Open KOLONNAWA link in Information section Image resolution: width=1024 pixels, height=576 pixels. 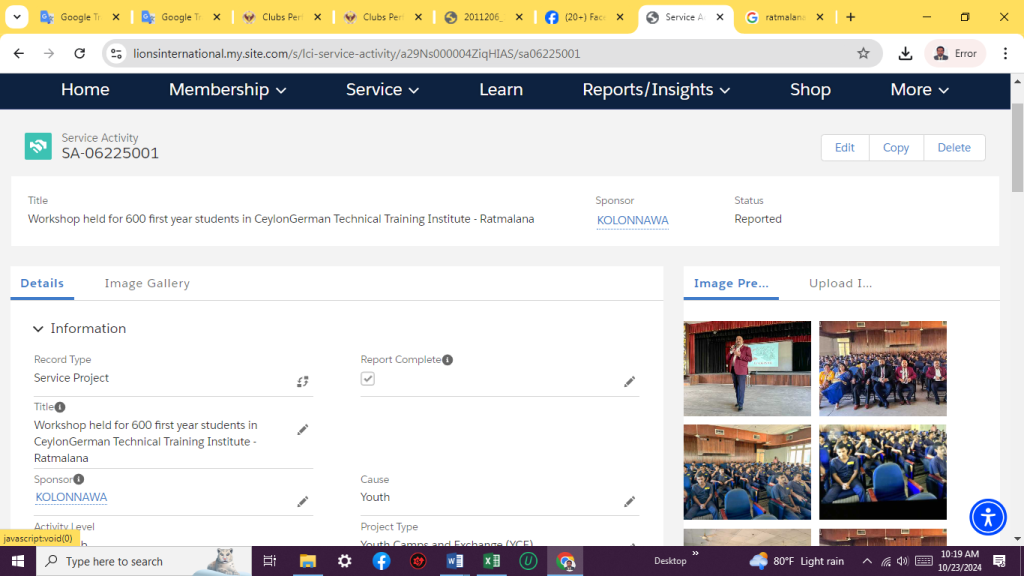[71, 497]
